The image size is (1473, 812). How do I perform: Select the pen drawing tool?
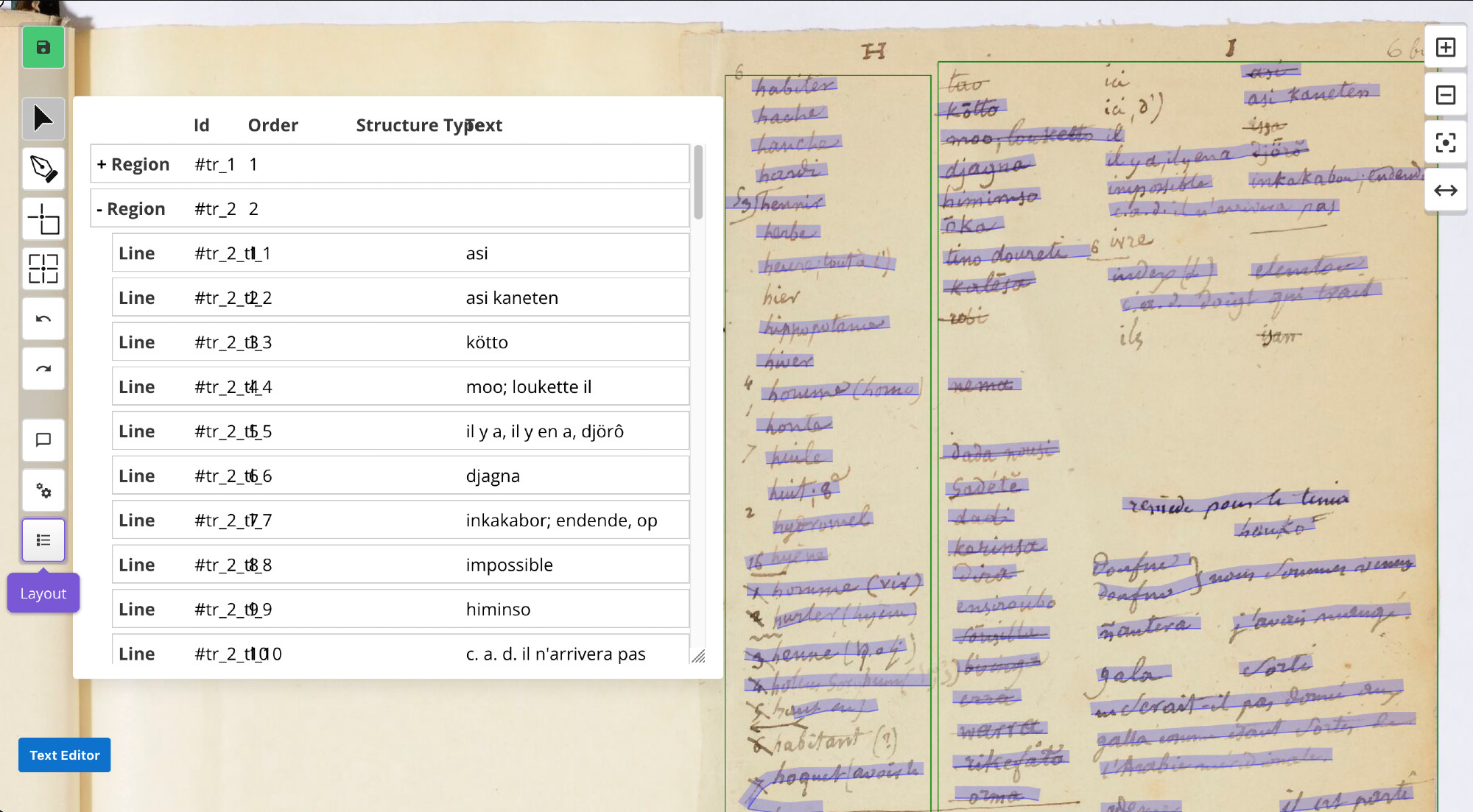point(43,169)
